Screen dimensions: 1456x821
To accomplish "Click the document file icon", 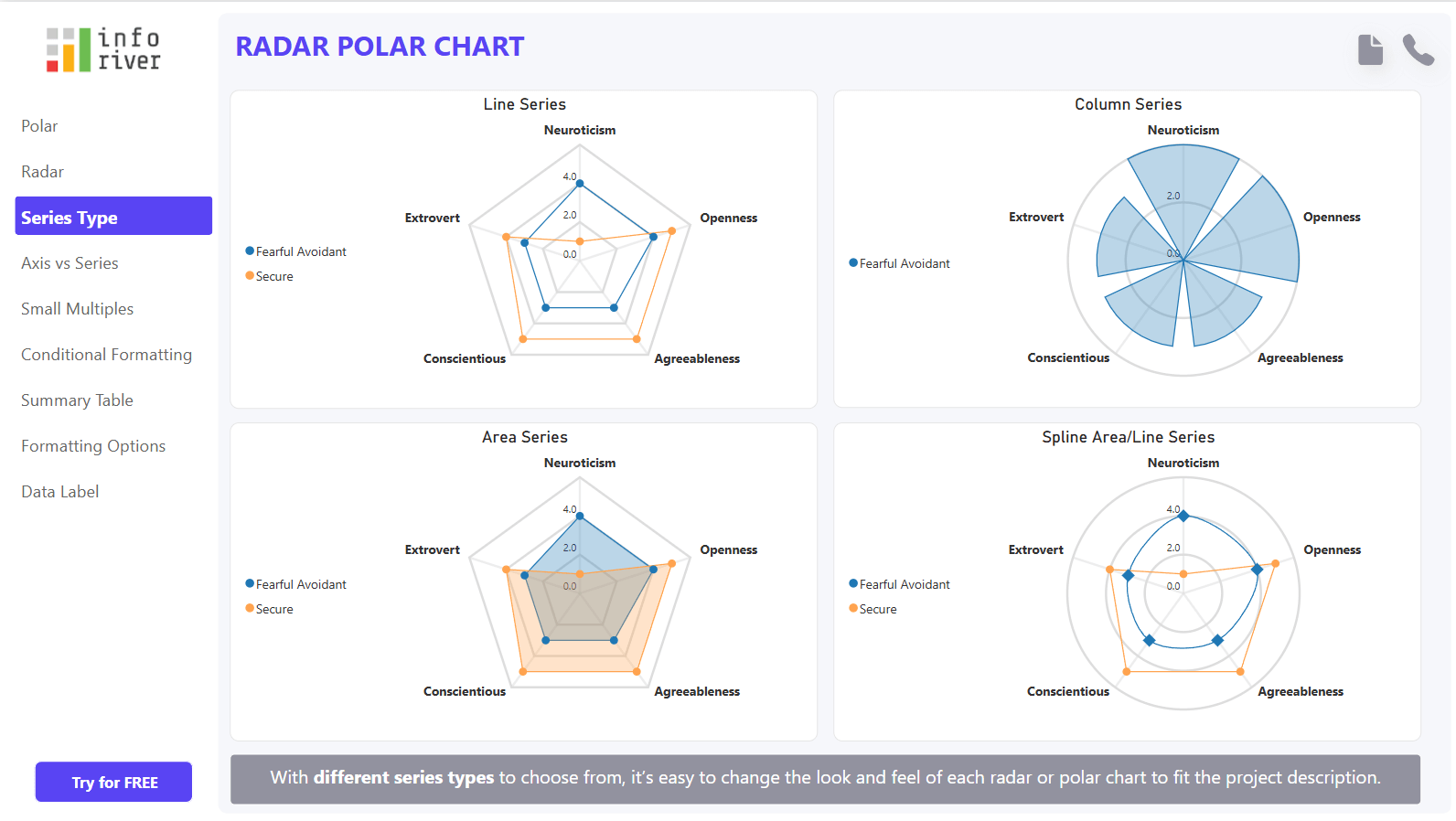I will [1370, 49].
